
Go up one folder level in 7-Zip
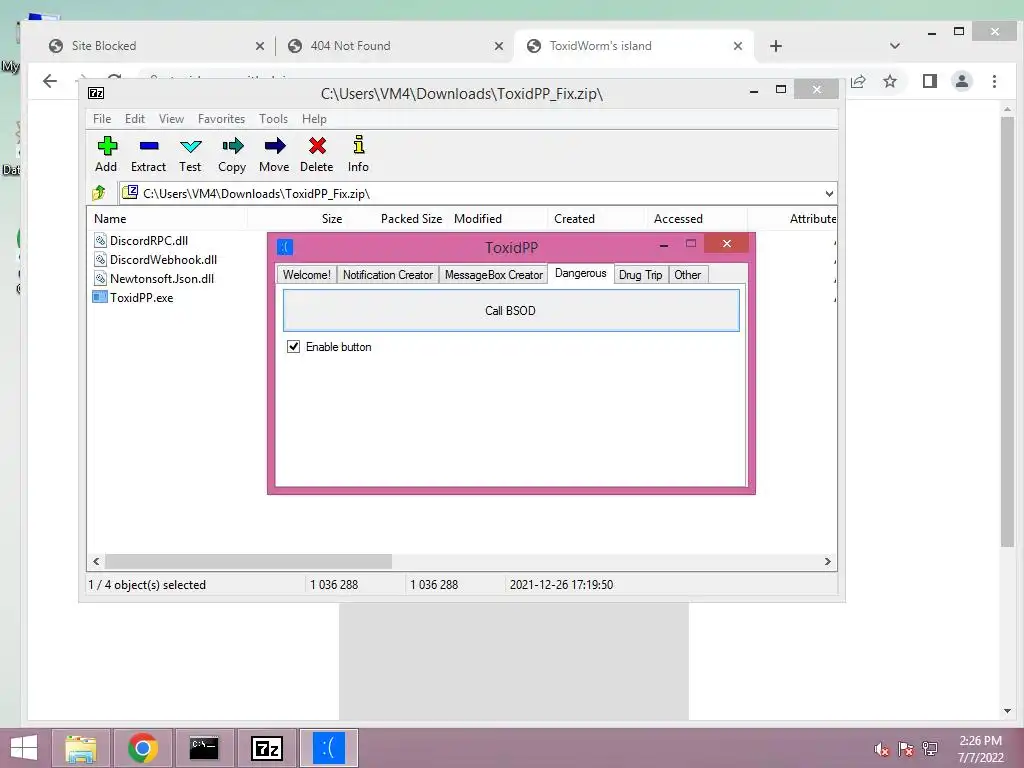(99, 193)
